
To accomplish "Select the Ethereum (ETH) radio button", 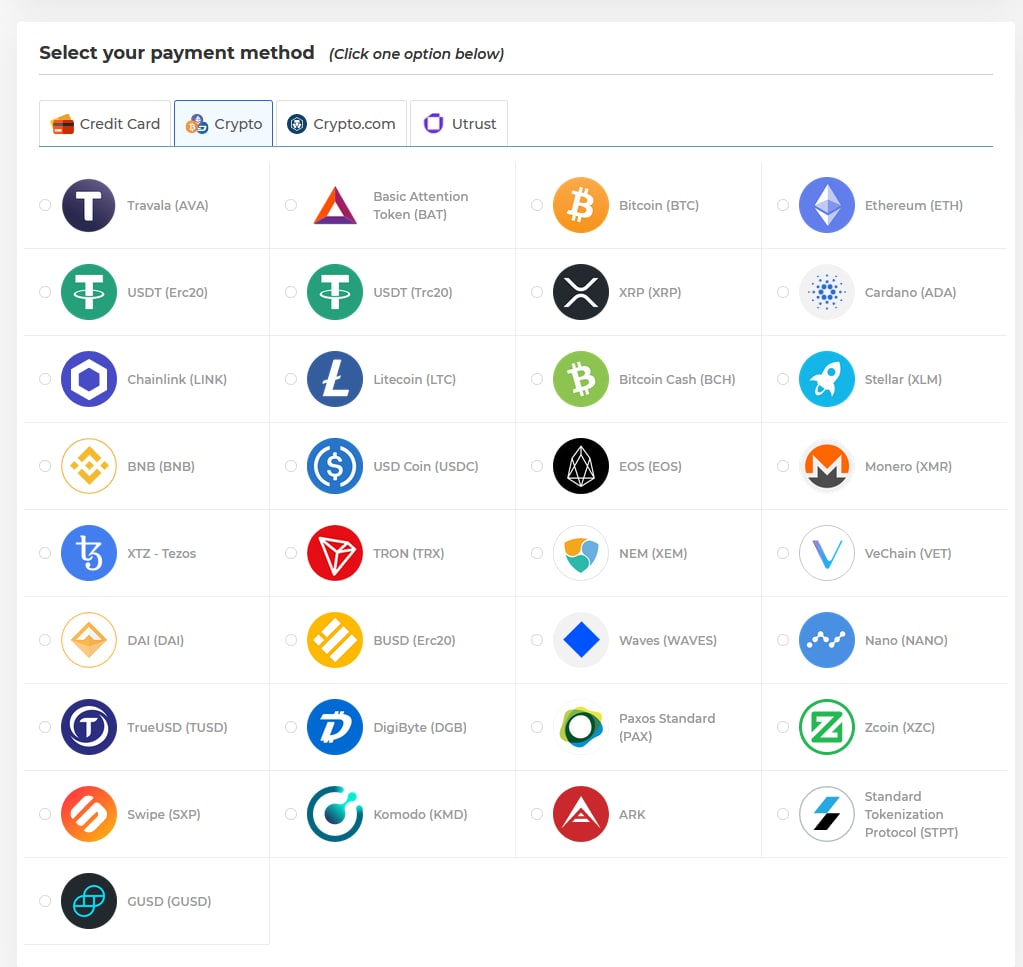I will 783,205.
